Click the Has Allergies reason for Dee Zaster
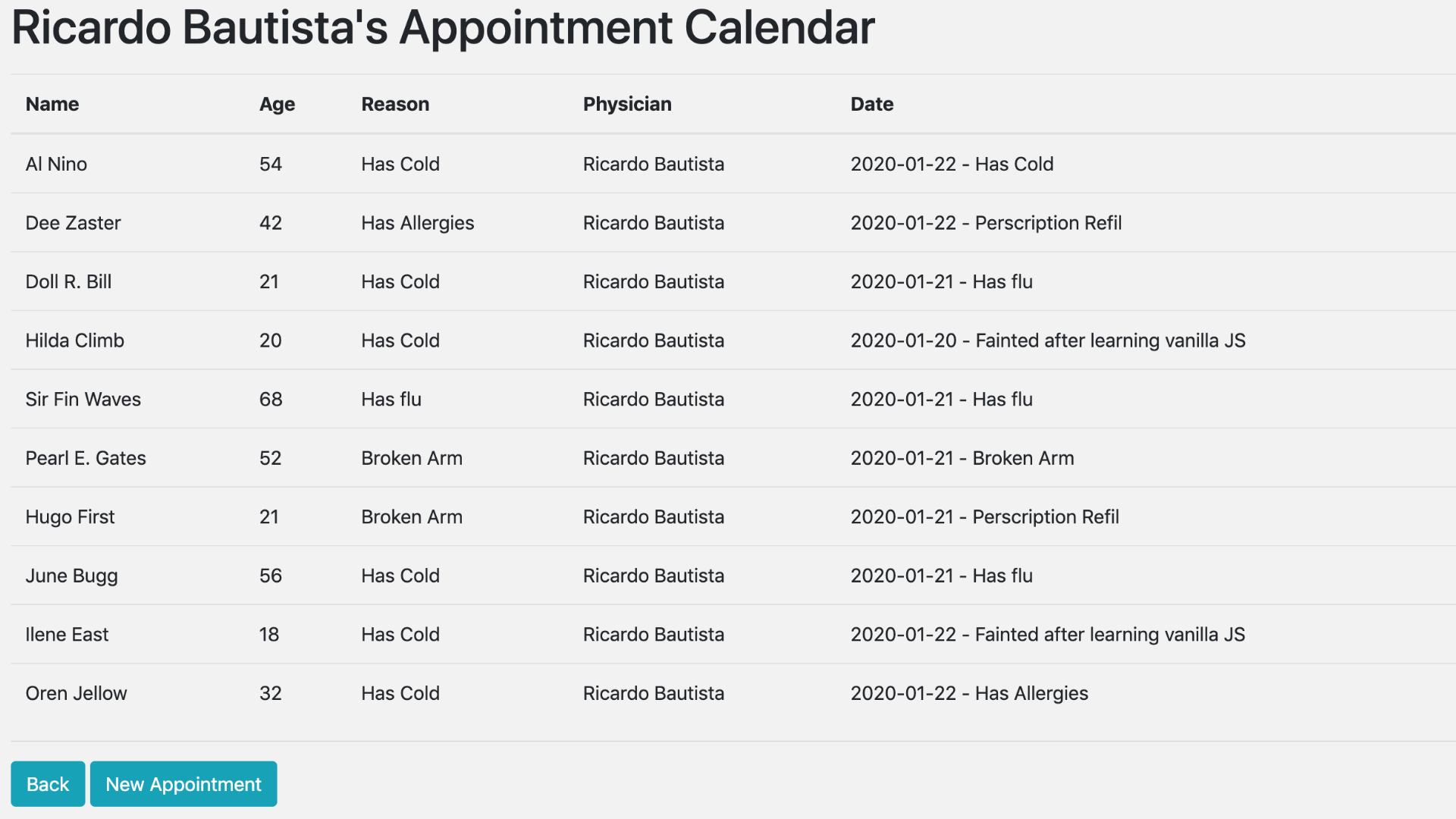 click(418, 223)
